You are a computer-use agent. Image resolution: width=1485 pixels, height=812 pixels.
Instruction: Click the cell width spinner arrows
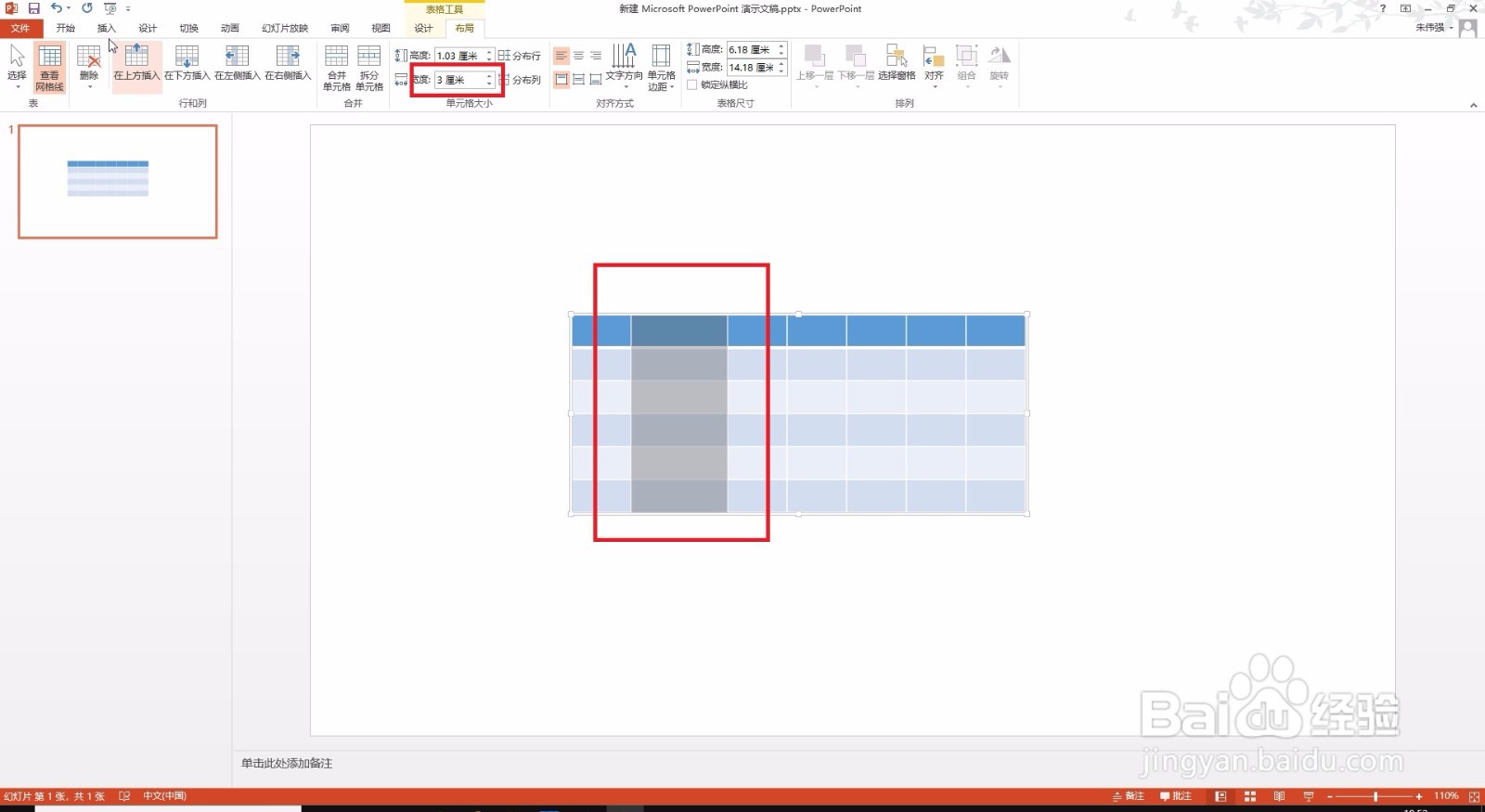[x=489, y=80]
